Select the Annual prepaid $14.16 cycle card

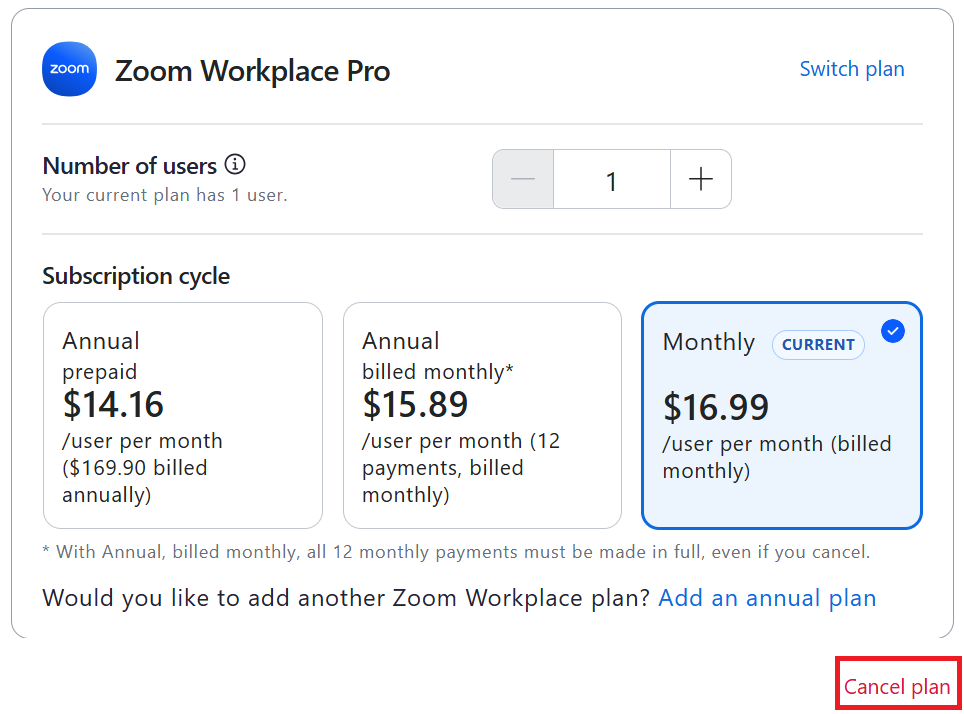coord(183,415)
